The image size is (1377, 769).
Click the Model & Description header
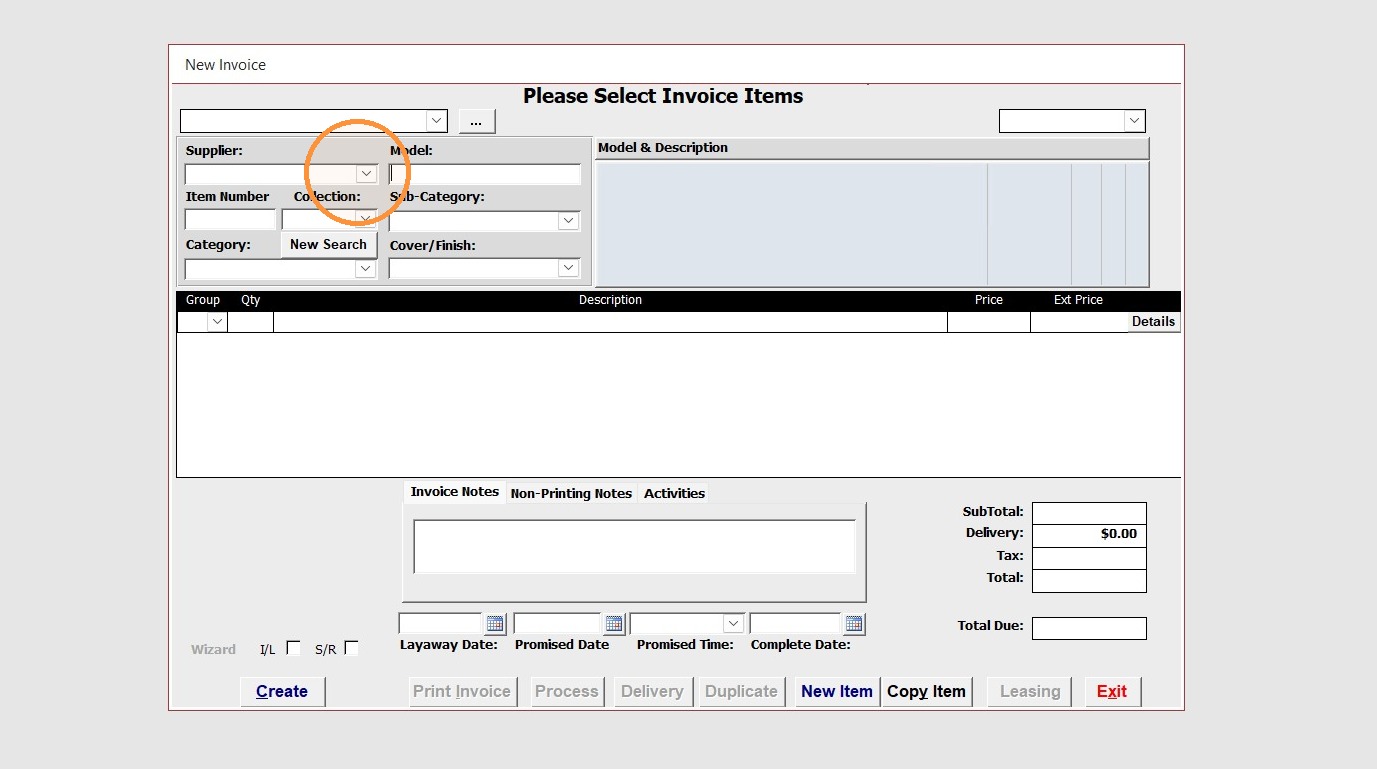(872, 148)
